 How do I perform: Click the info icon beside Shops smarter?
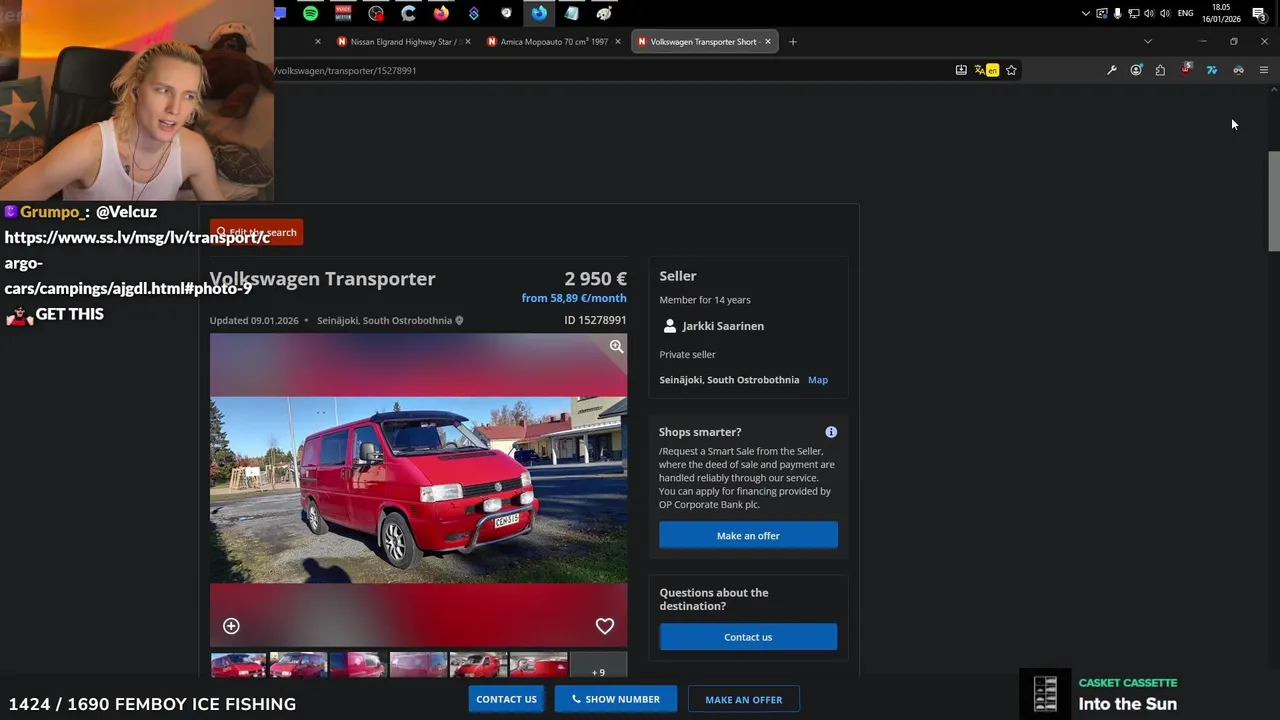pos(831,432)
